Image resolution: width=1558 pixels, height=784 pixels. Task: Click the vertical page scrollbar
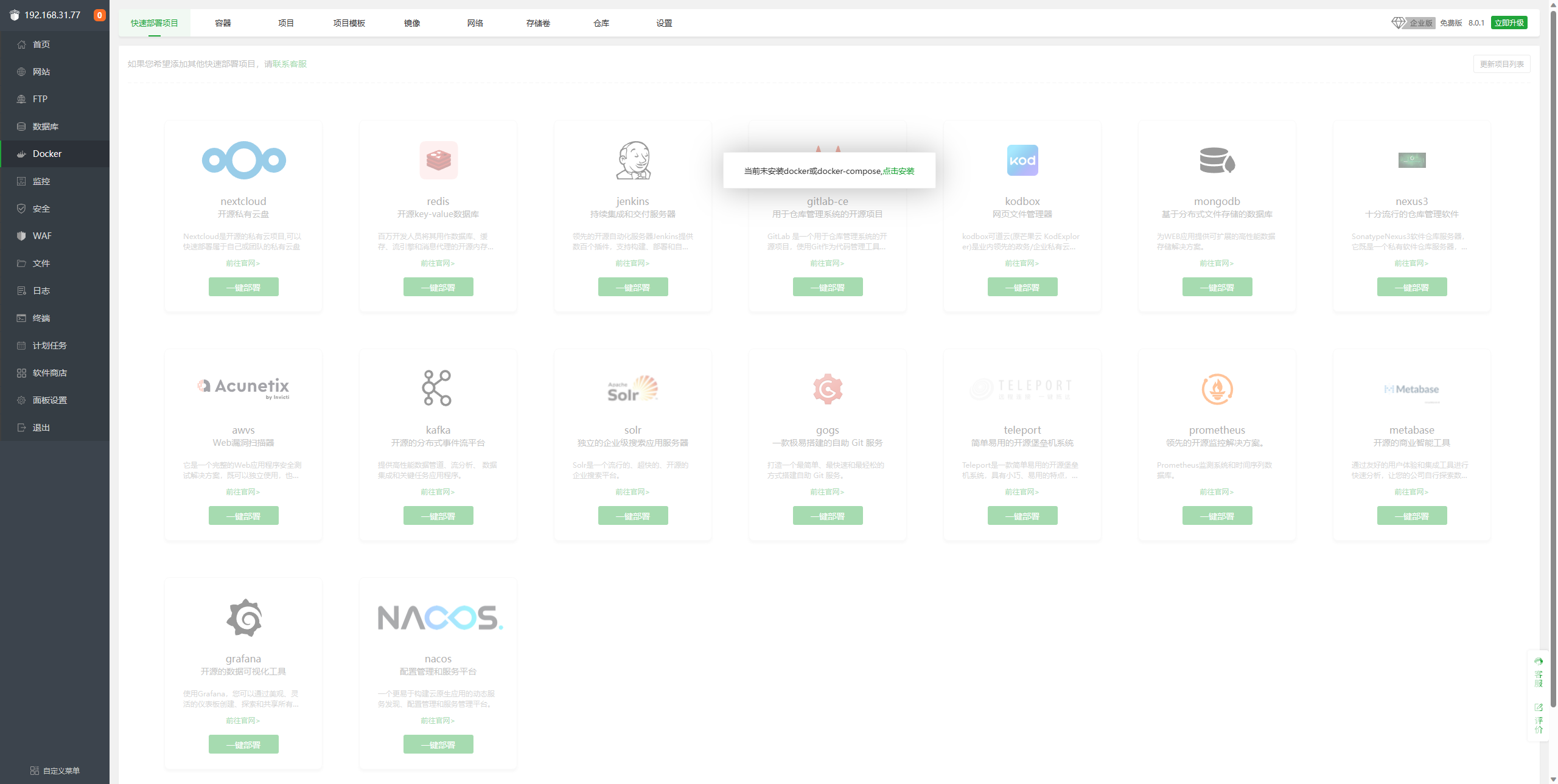[x=1553, y=359]
